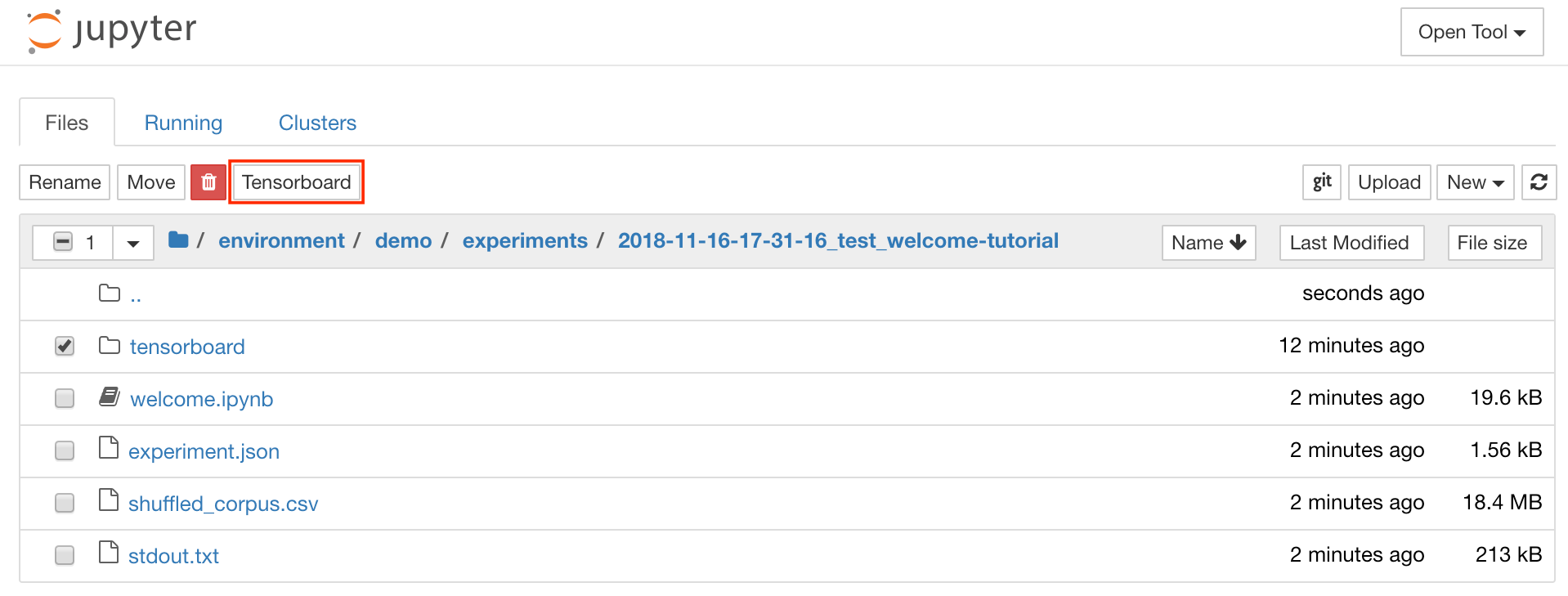
Task: Toggle the select-all checkbox
Action: click(x=63, y=242)
